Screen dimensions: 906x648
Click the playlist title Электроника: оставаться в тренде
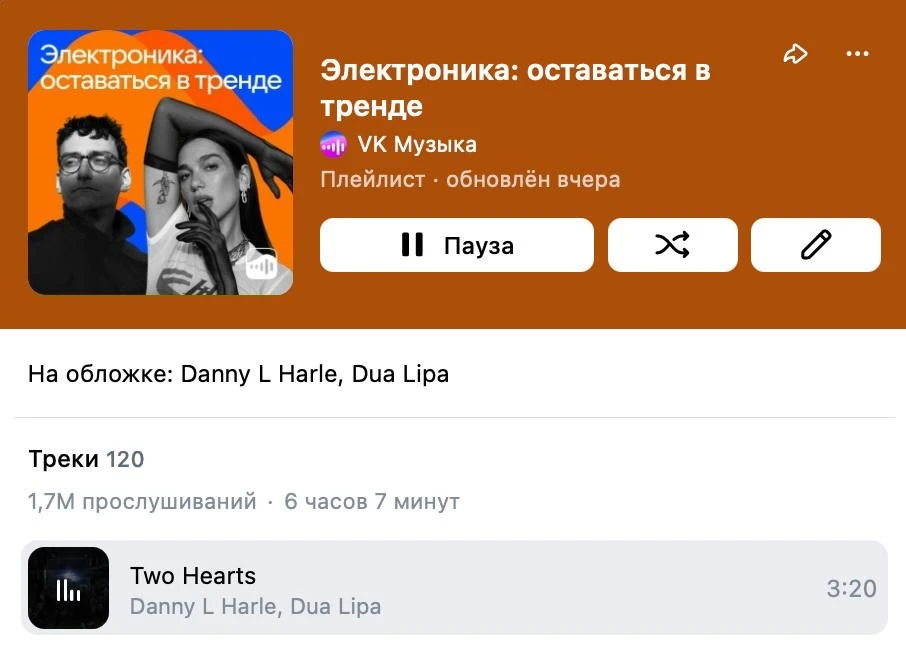515,88
